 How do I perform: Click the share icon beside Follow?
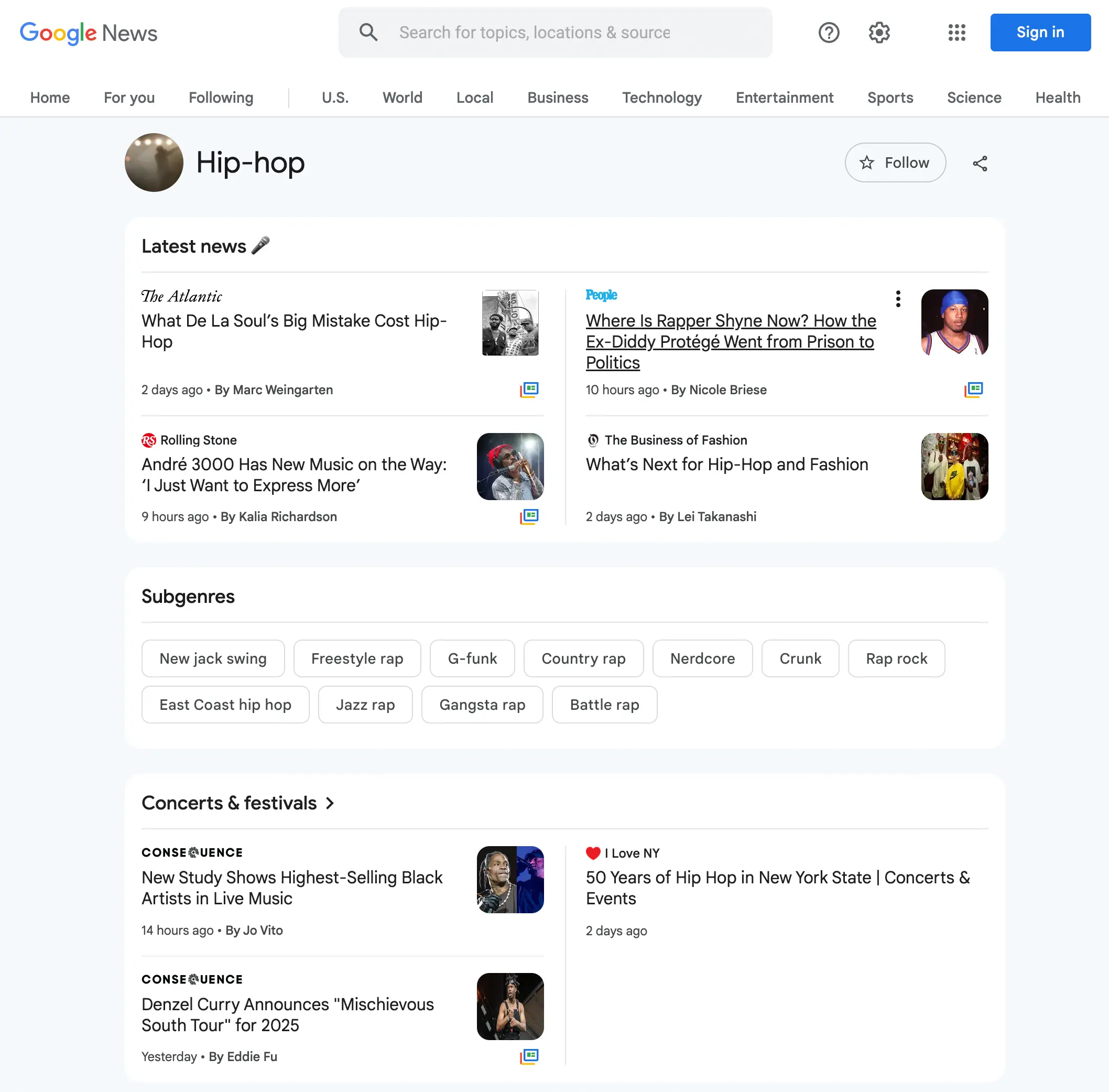pyautogui.click(x=980, y=164)
